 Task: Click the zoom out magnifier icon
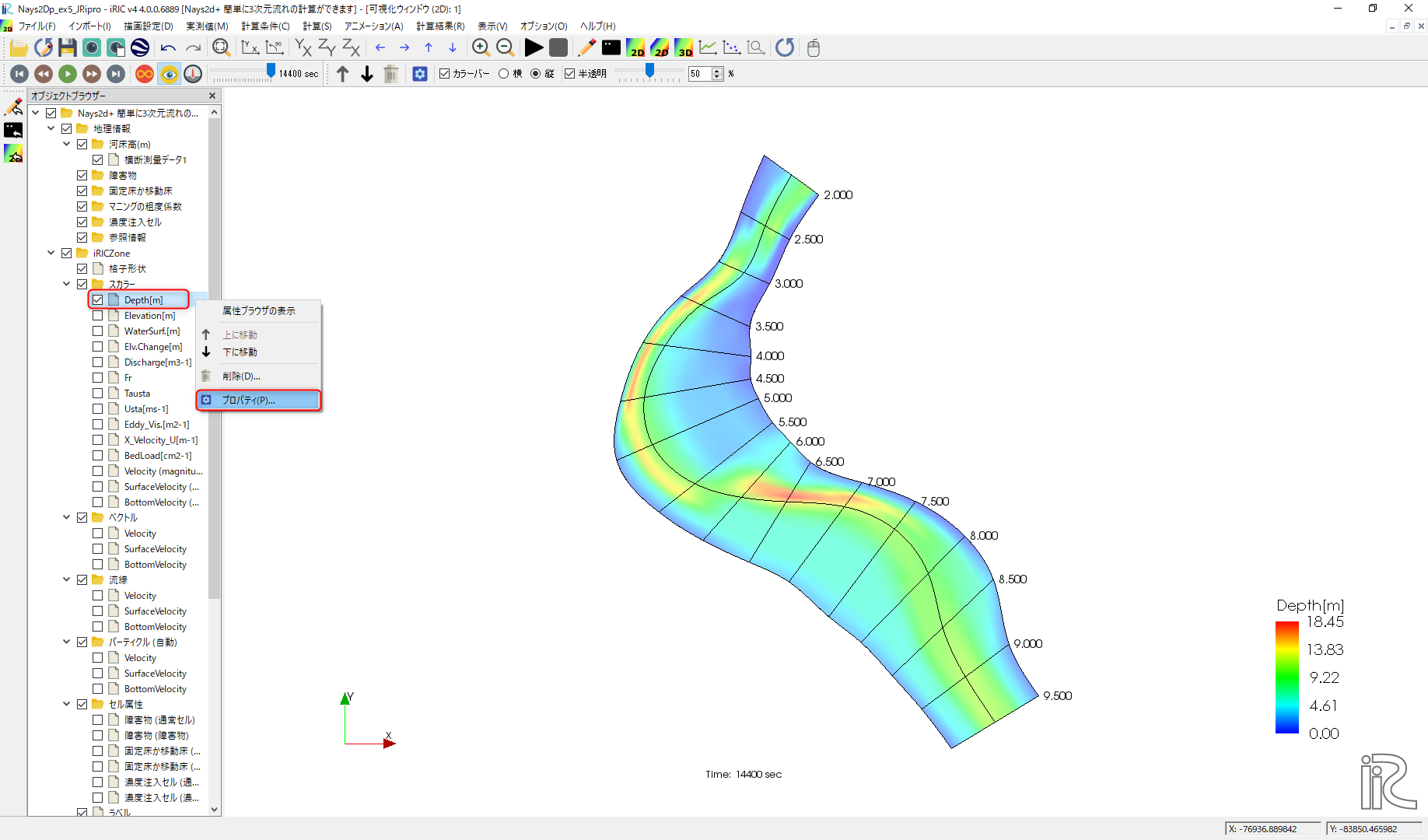[505, 48]
